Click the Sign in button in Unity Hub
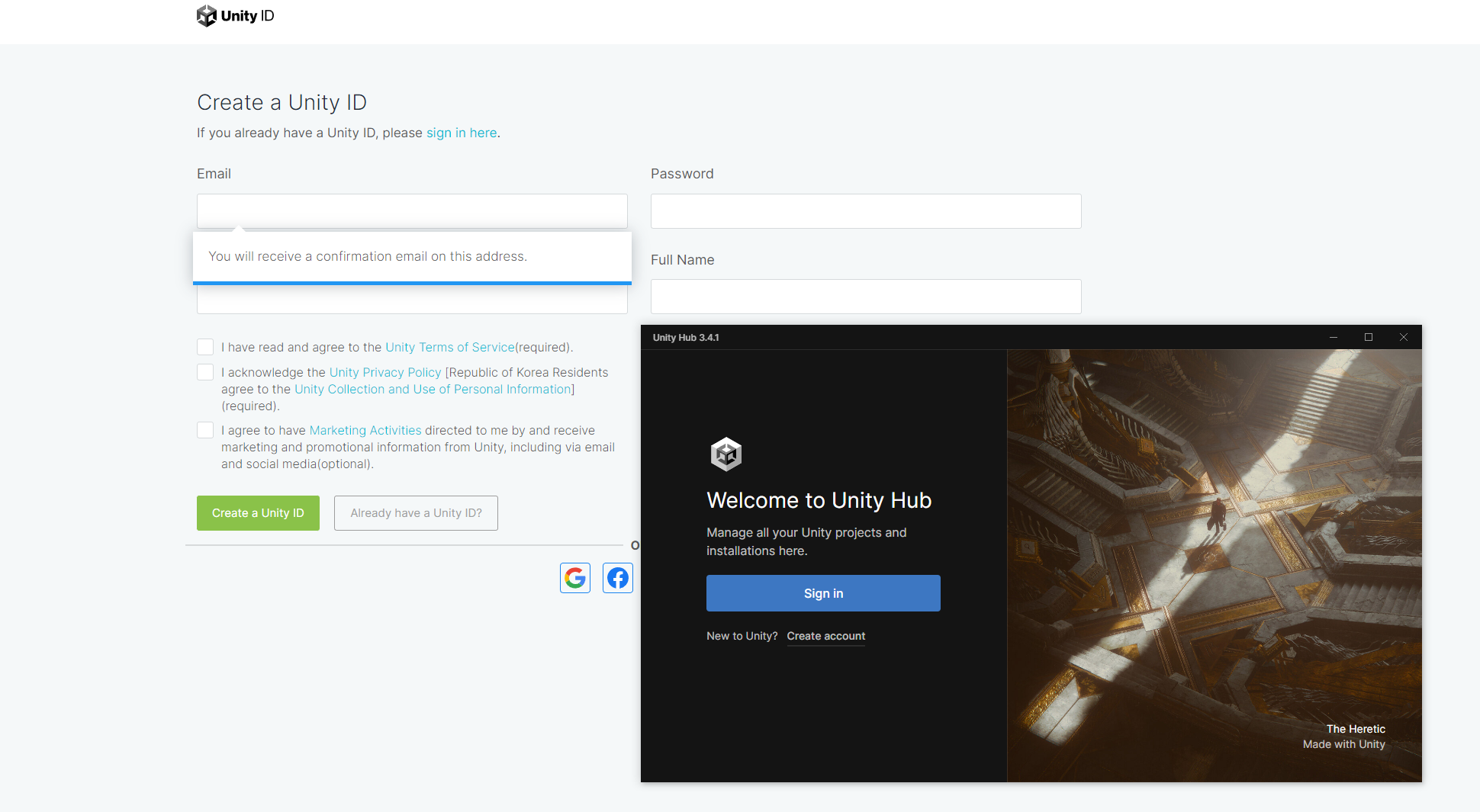1480x812 pixels. (823, 593)
